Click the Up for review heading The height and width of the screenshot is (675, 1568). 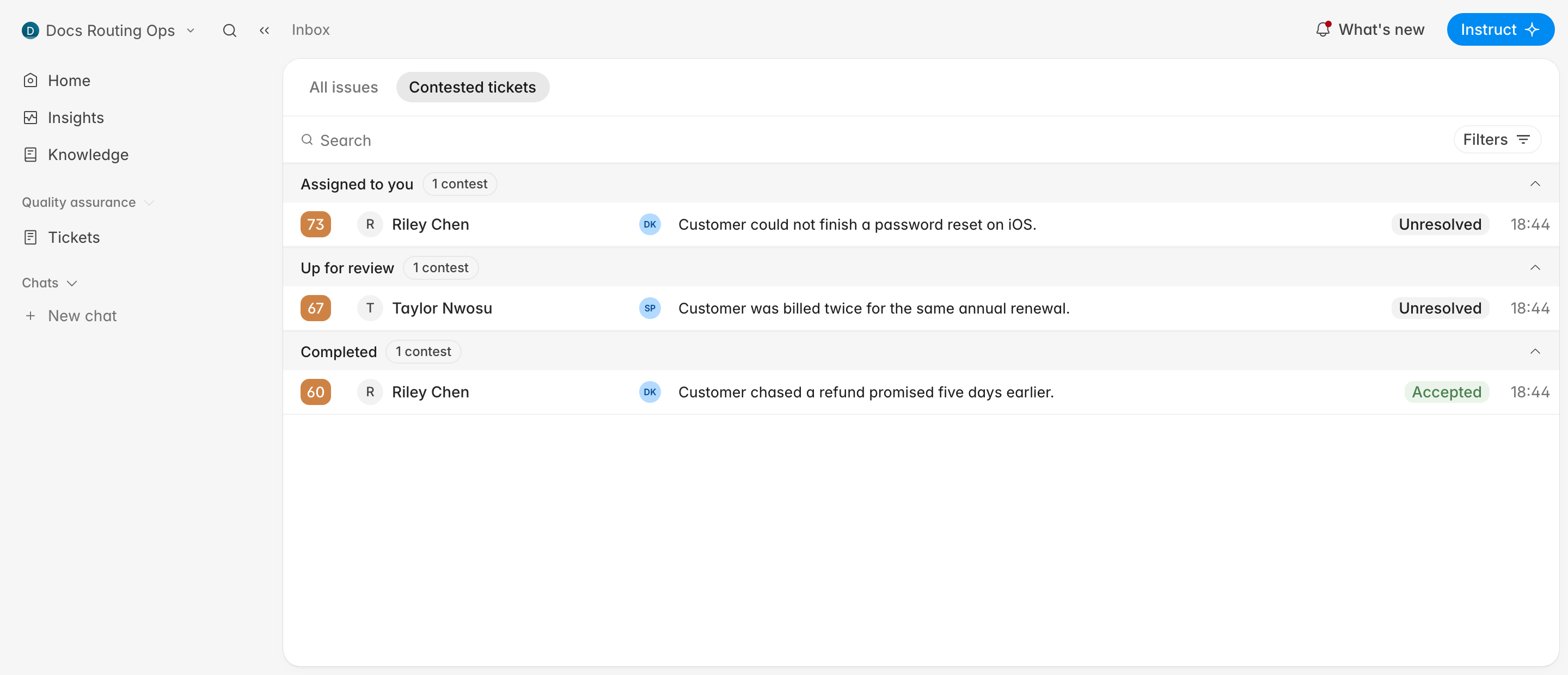pos(347,268)
